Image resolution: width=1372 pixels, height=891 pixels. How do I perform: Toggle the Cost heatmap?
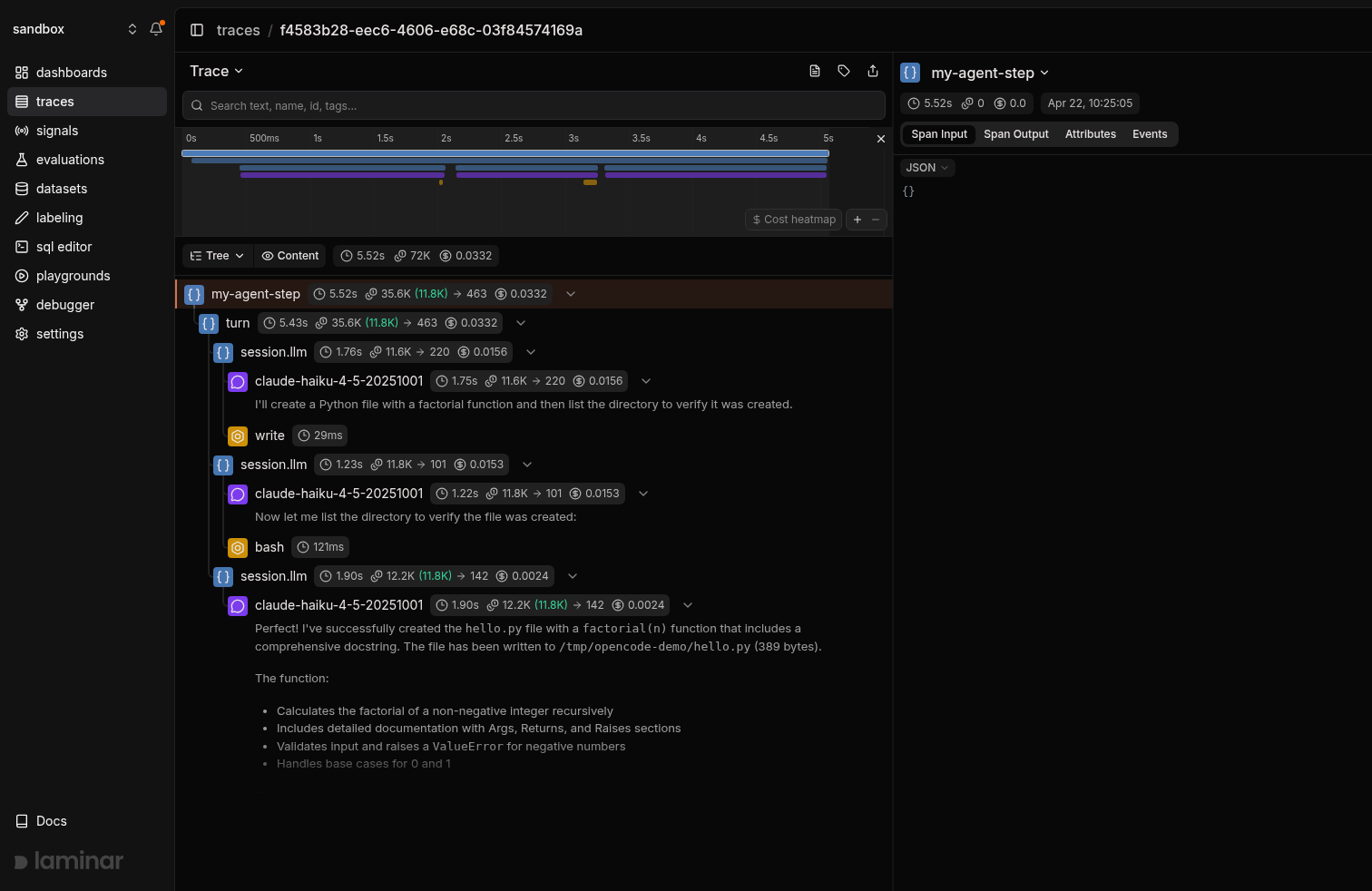(794, 220)
